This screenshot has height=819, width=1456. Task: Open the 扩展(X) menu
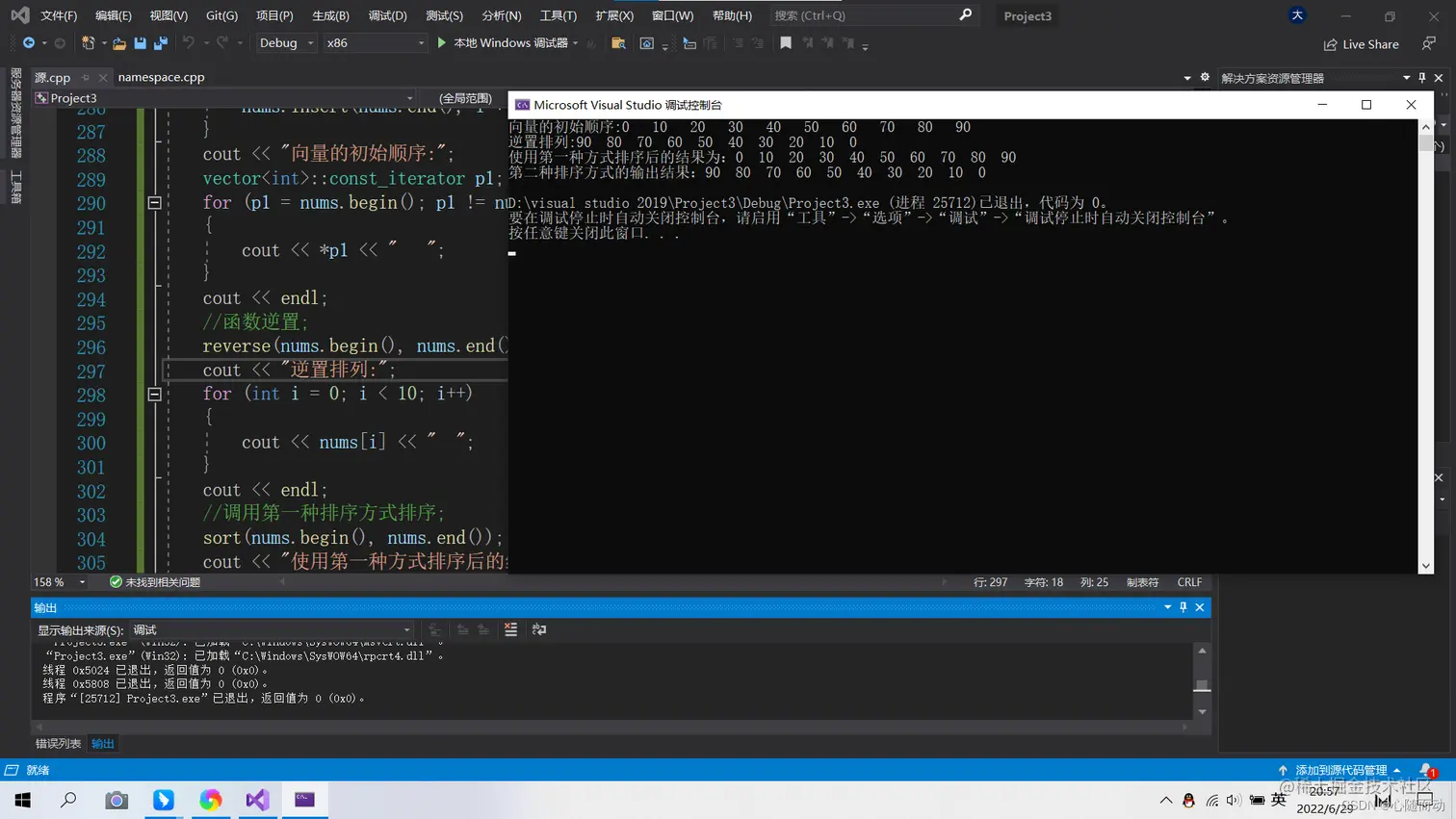(614, 15)
